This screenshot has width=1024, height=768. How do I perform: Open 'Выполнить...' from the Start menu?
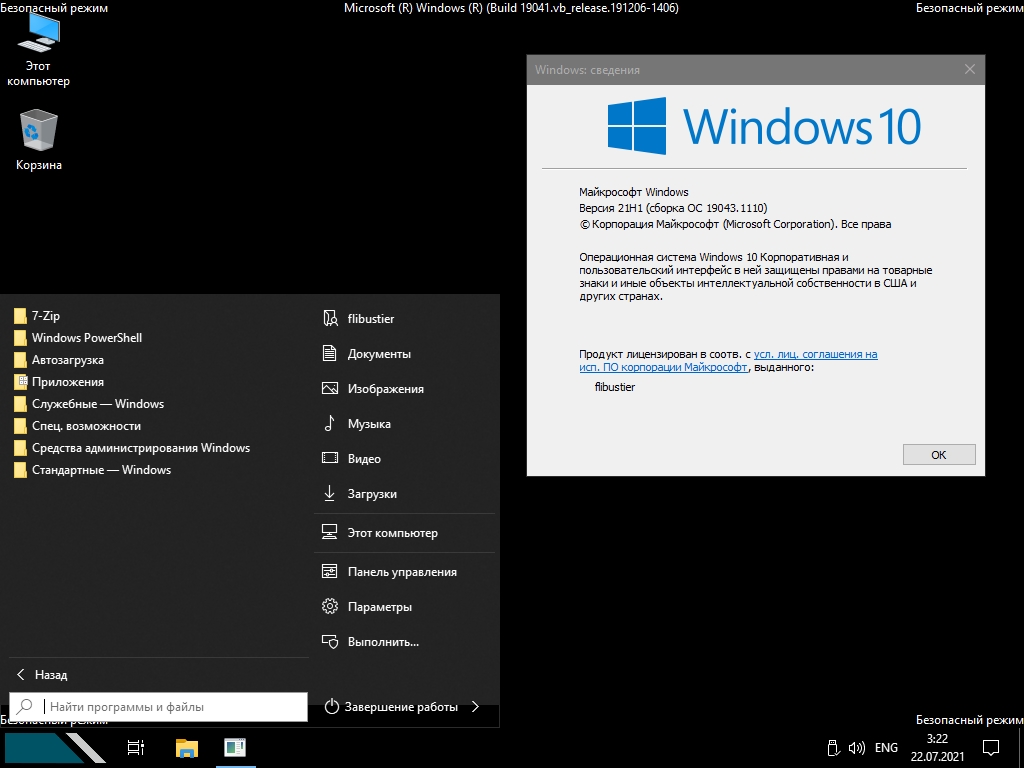pyautogui.click(x=382, y=642)
